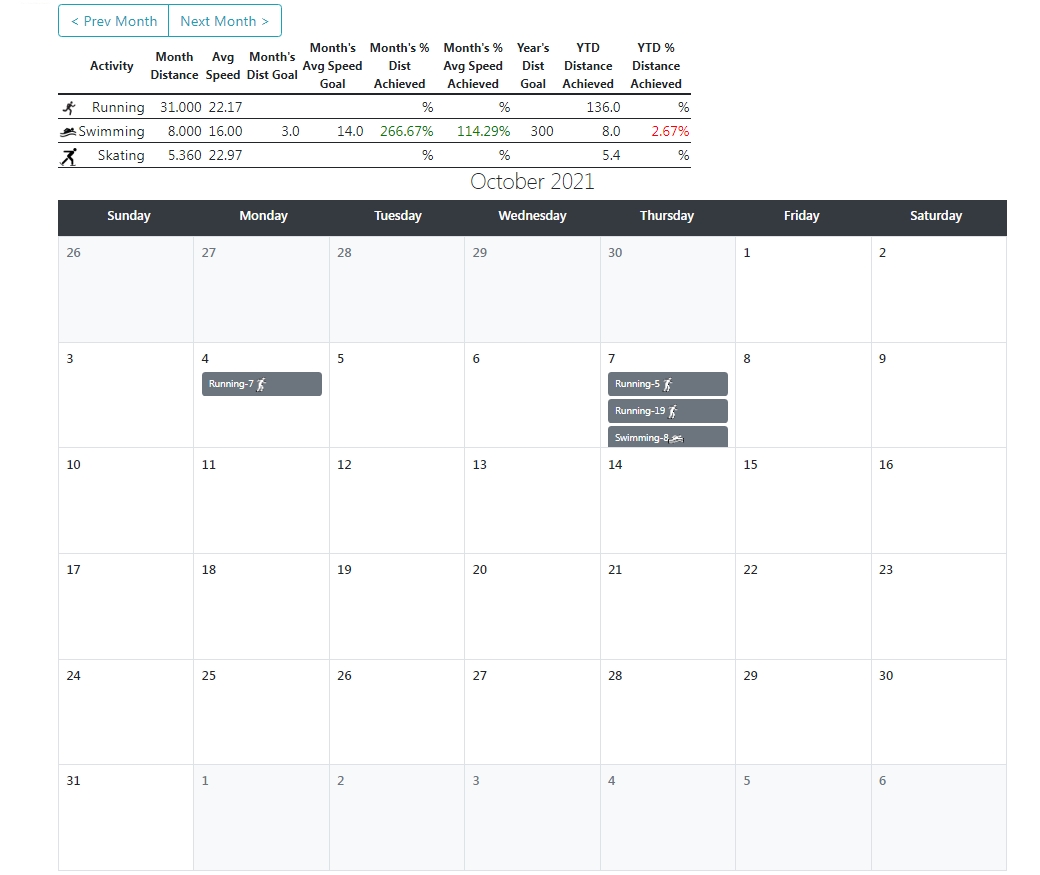Click Swimming's 266.67% month distance achieved value
This screenshot has width=1040, height=875.
406,132
